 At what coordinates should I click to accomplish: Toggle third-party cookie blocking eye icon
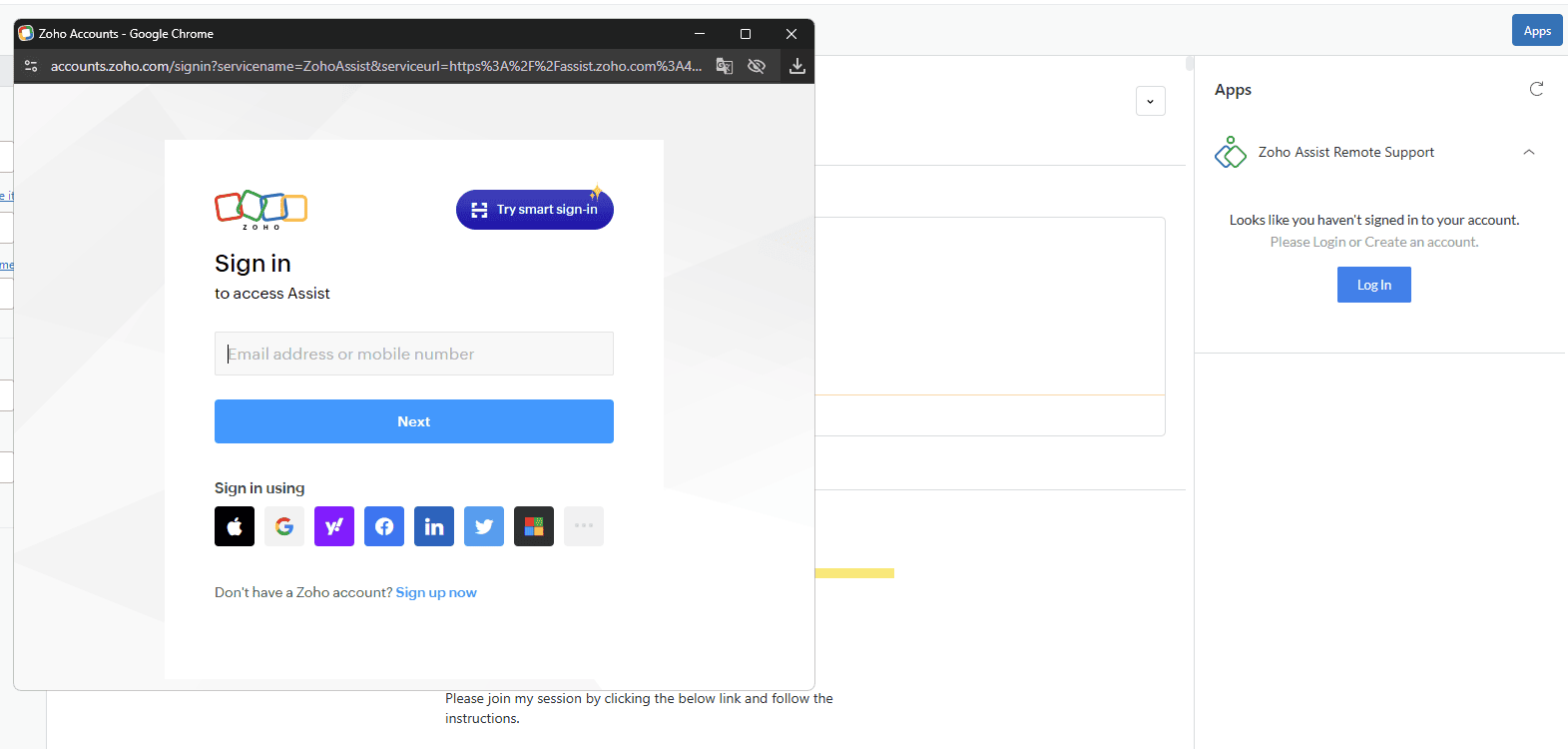(x=757, y=66)
